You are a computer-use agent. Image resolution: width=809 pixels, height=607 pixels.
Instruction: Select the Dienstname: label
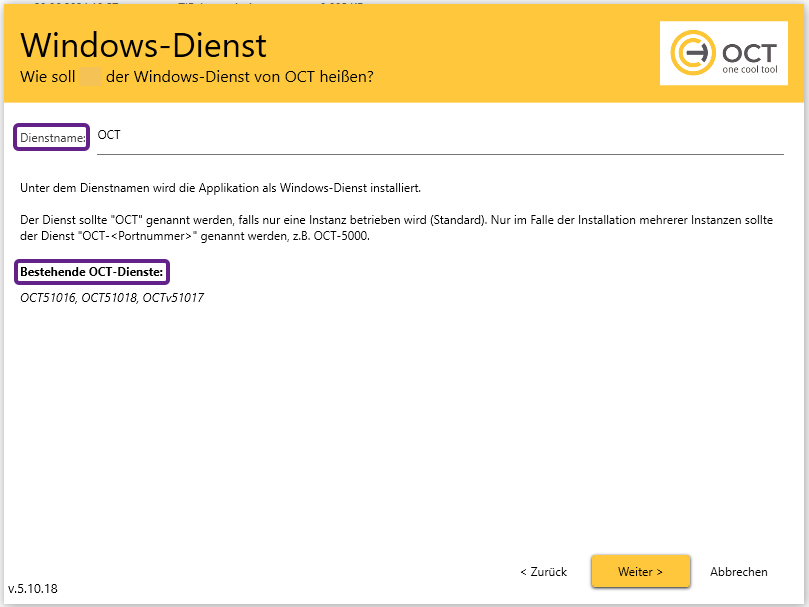[52, 138]
